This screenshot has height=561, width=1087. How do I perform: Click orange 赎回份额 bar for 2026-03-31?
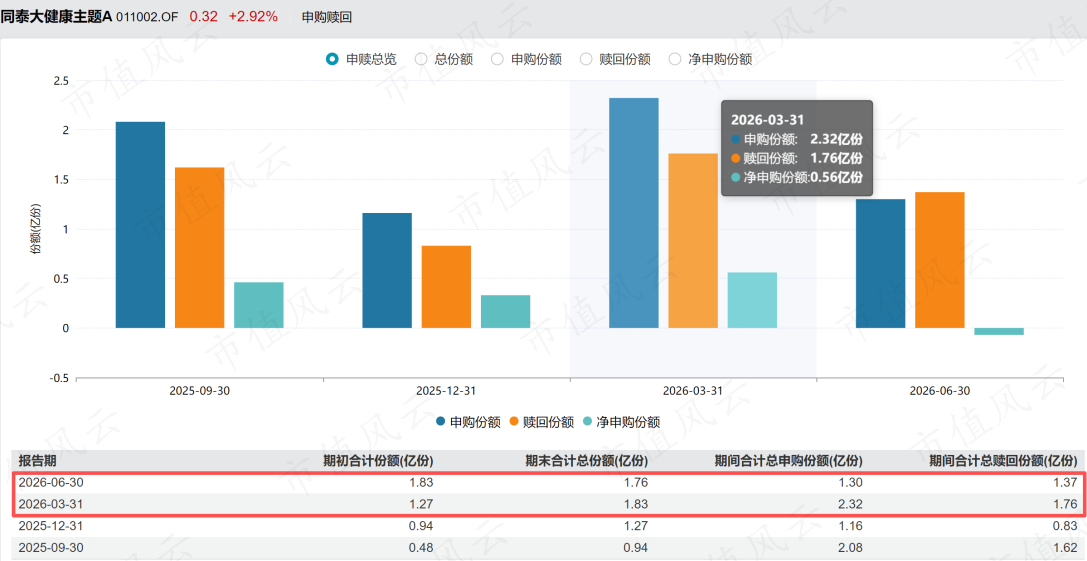coord(693,241)
